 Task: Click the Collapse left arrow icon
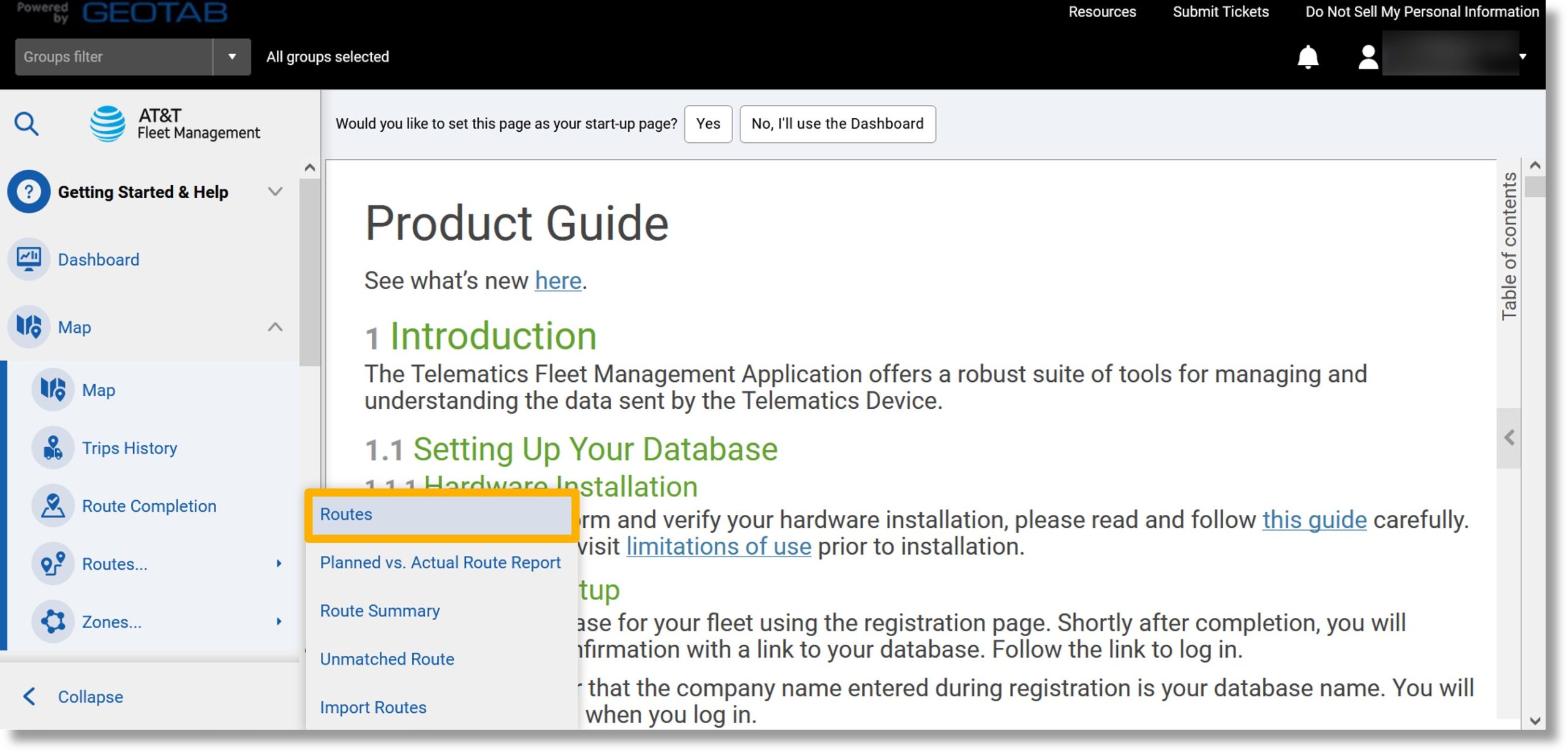[29, 697]
